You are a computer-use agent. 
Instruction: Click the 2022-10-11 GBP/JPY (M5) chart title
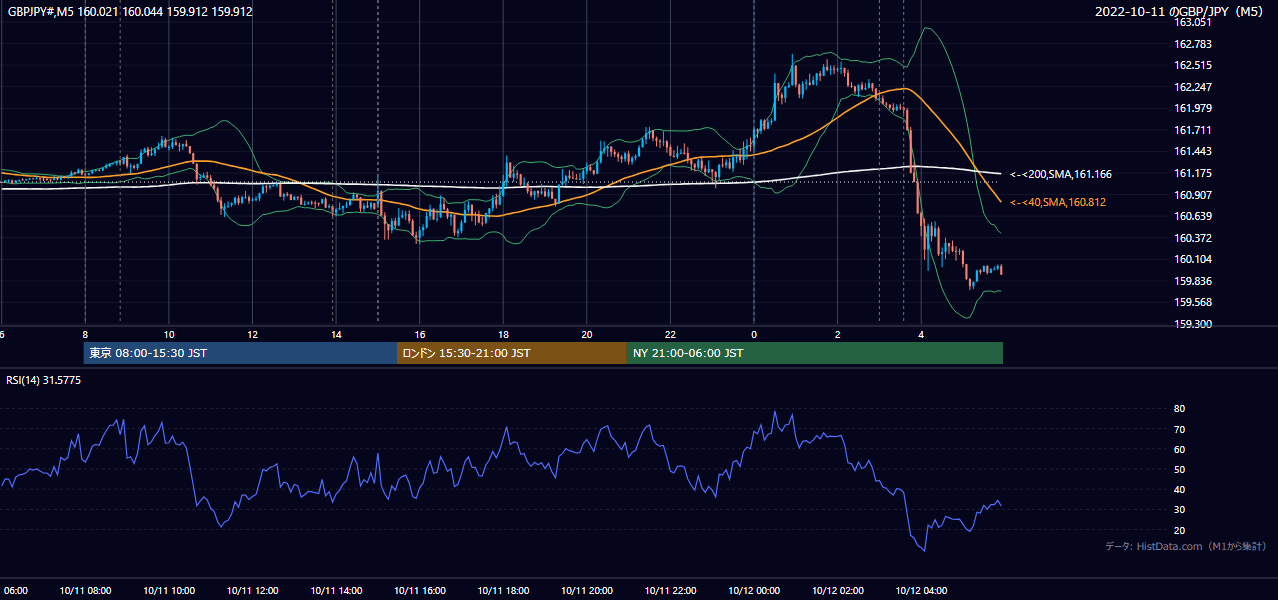point(1180,12)
